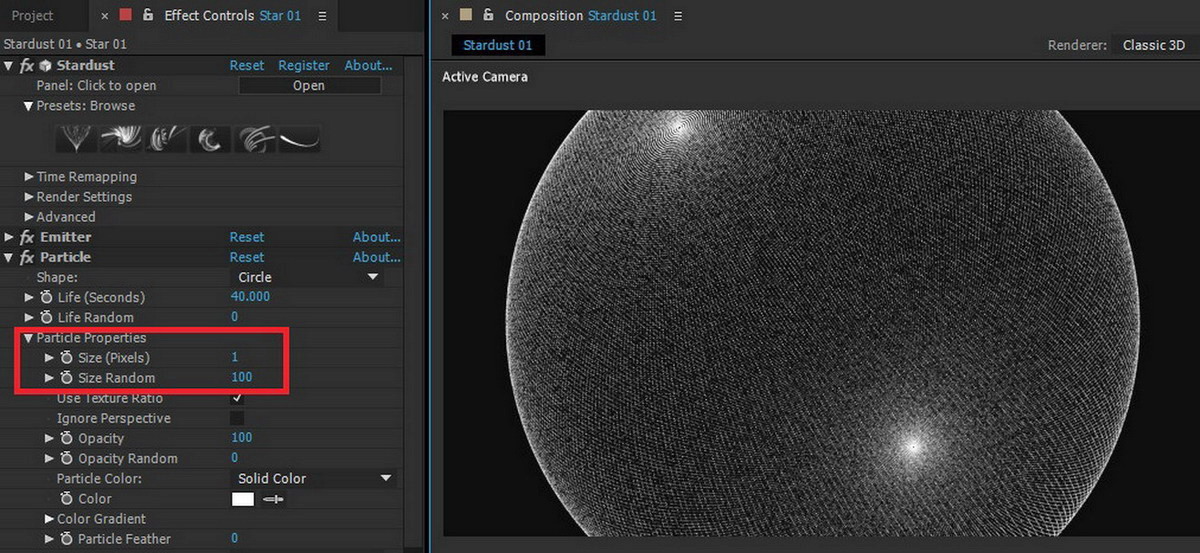The image size is (1200, 553).
Task: Pick a color with the eyedropper icon
Action: point(273,499)
